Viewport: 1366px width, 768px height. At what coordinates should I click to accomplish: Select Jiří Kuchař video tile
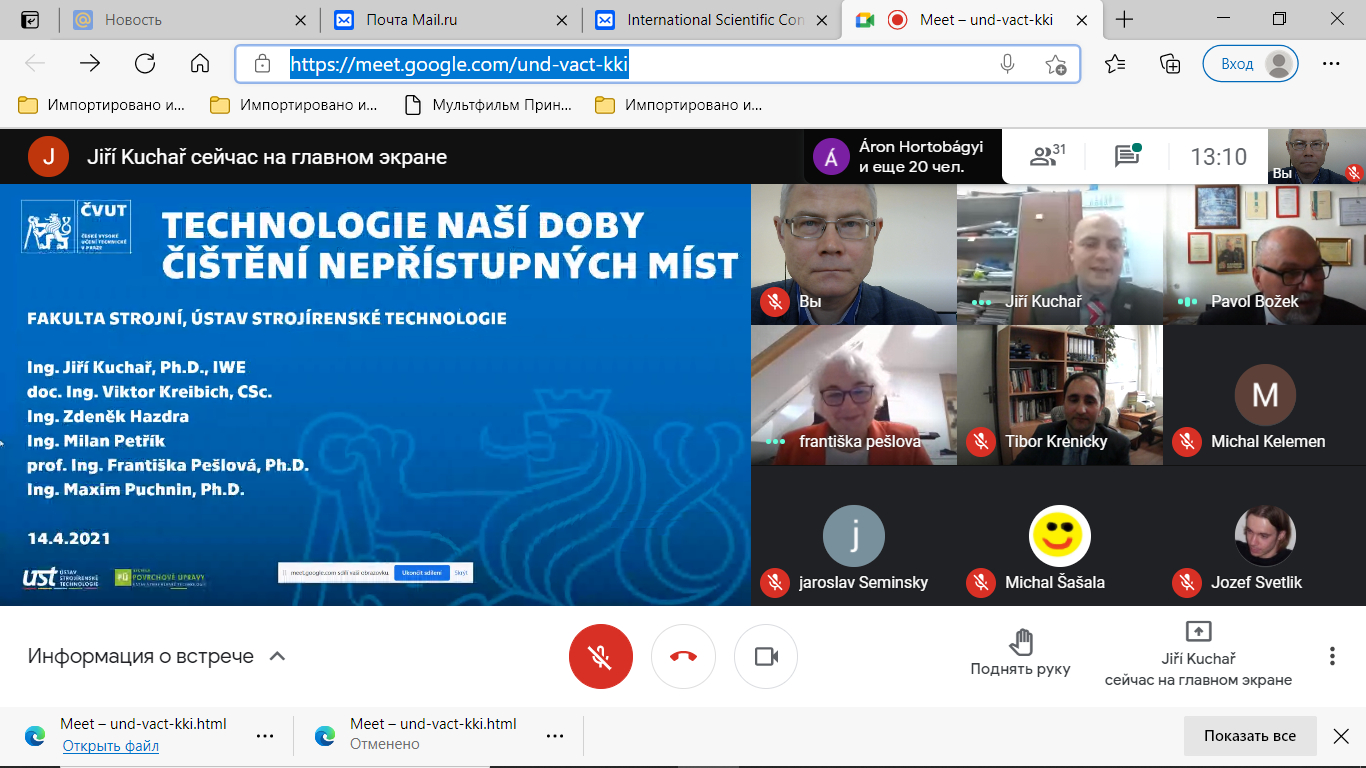click(x=1060, y=254)
